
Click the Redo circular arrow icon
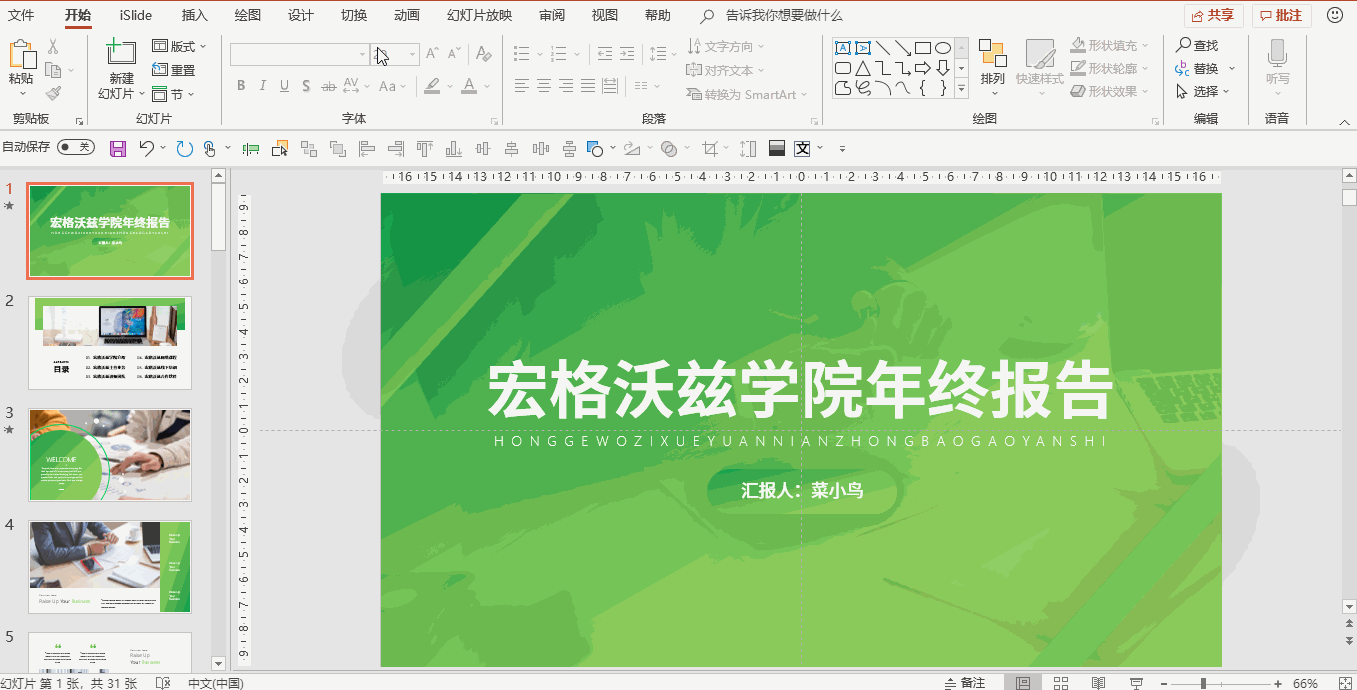tap(184, 149)
